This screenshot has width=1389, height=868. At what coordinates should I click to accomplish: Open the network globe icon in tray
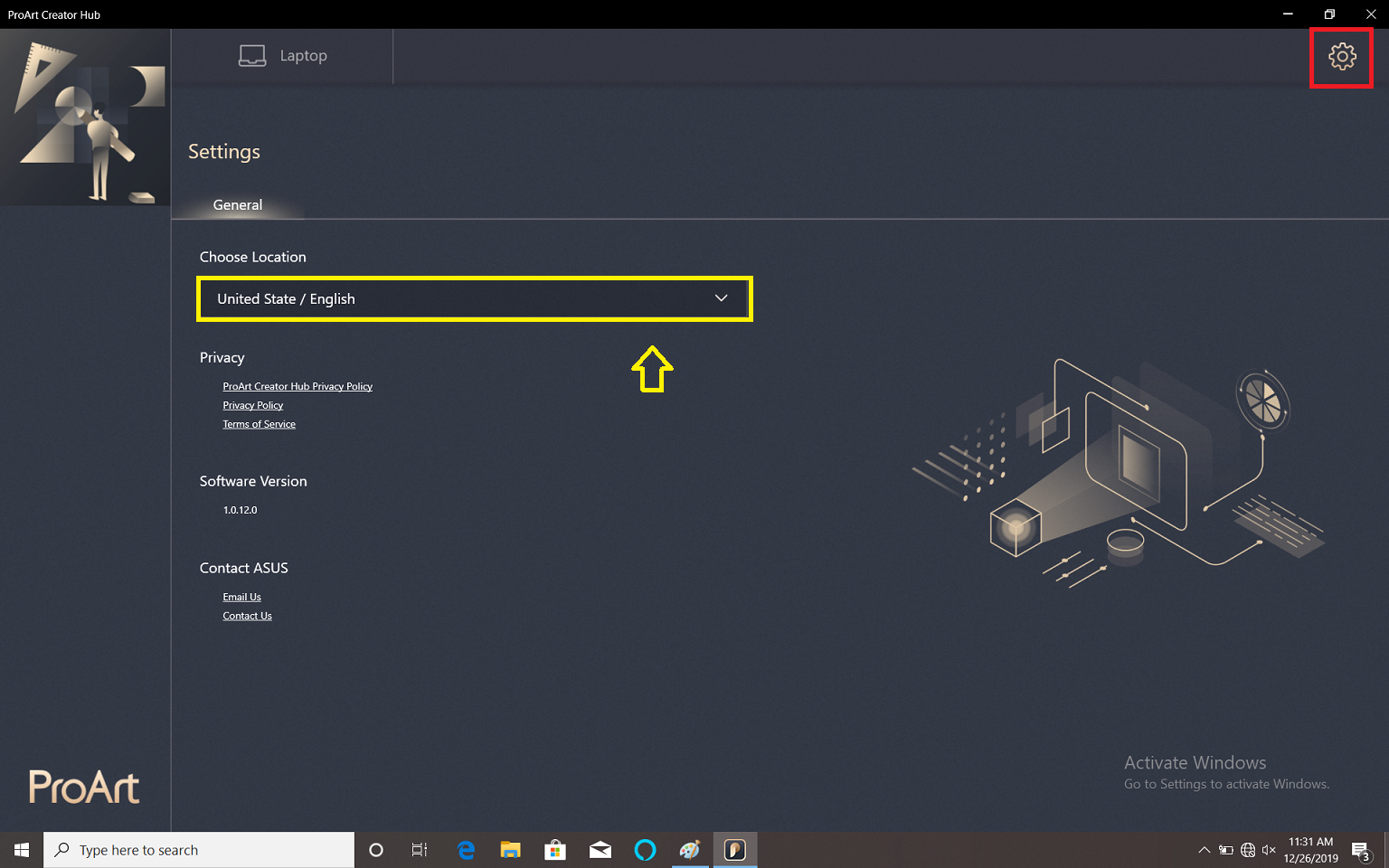[1248, 850]
